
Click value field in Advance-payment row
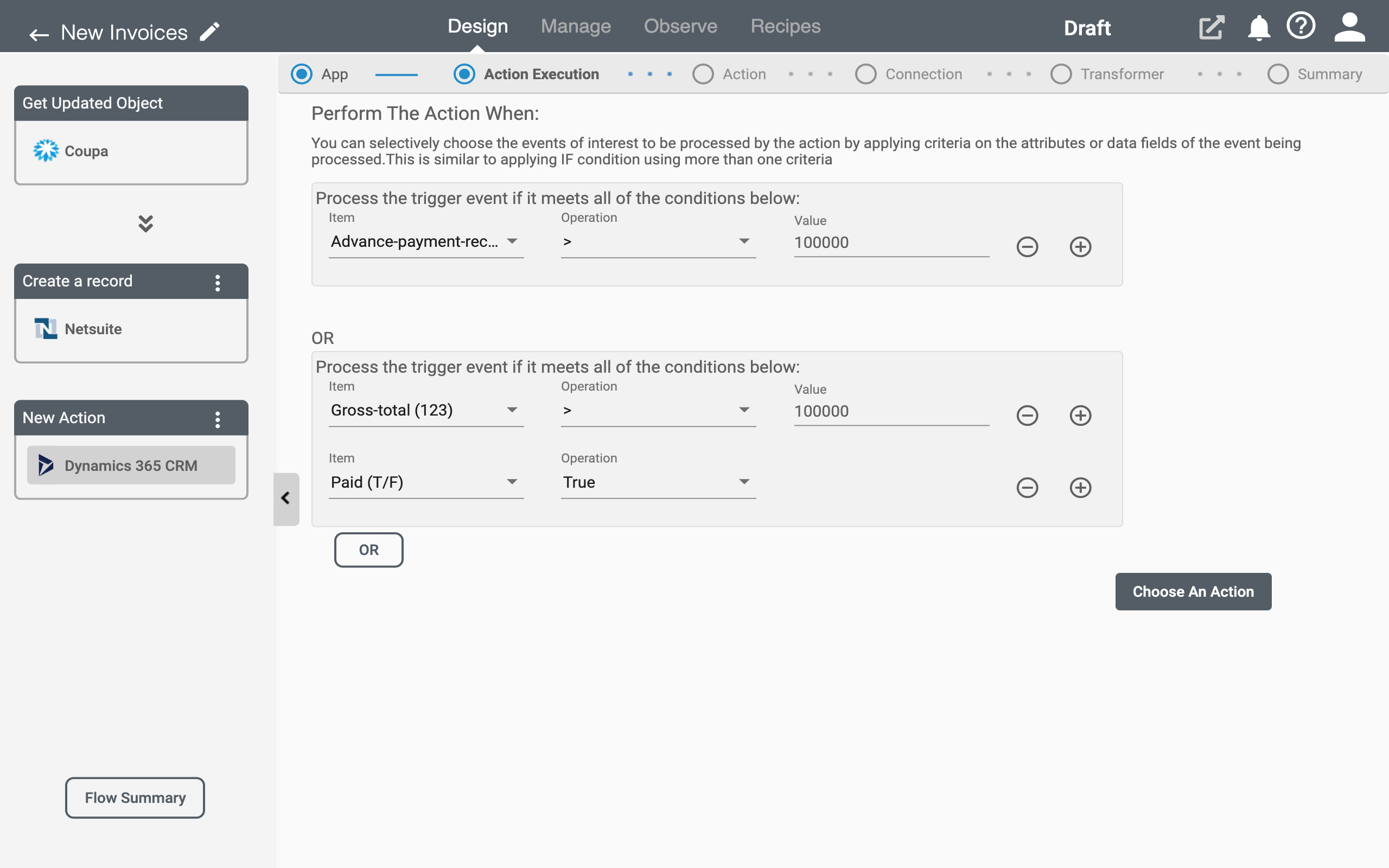pyautogui.click(x=891, y=243)
